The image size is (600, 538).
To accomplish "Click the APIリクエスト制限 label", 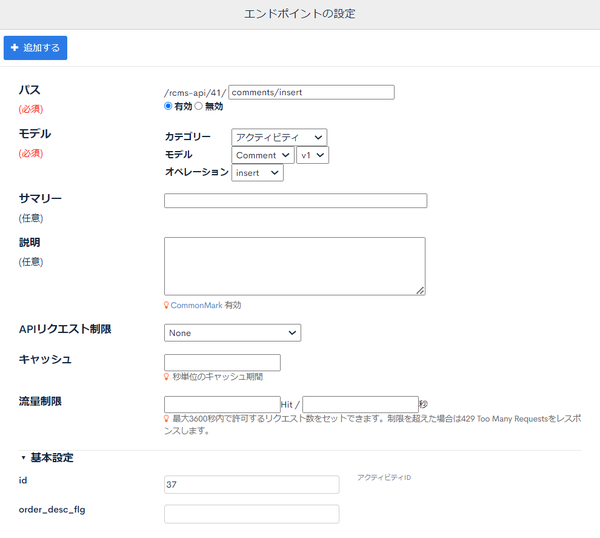I will pos(65,329).
